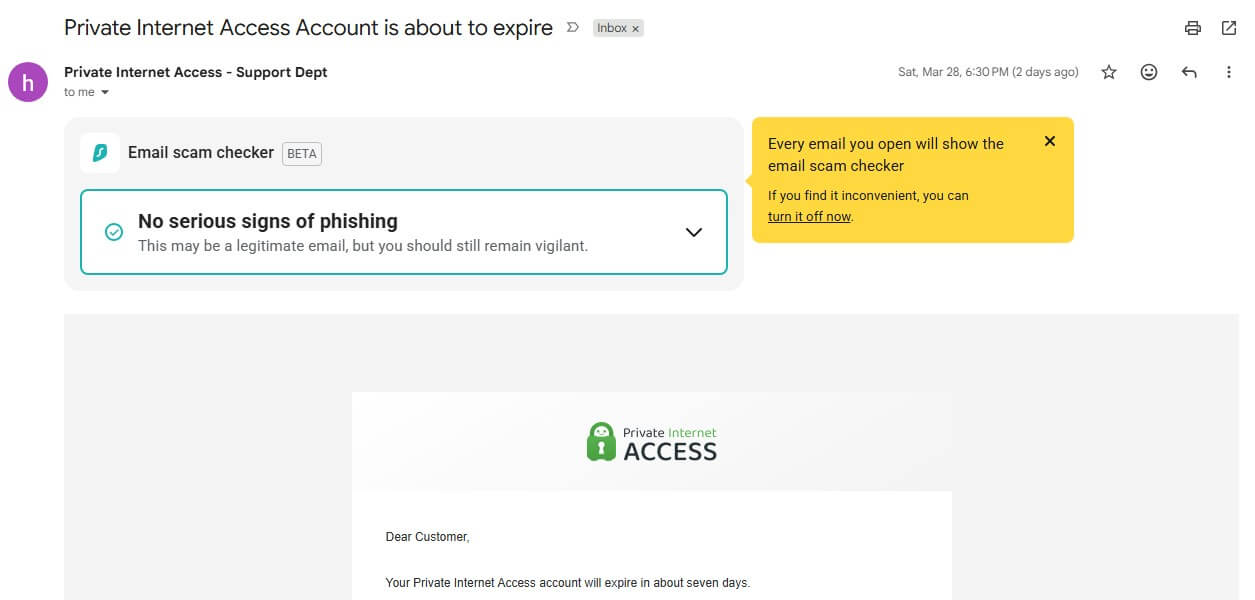Select the email subject line text
Screen dimensions: 1255x600
point(307,27)
